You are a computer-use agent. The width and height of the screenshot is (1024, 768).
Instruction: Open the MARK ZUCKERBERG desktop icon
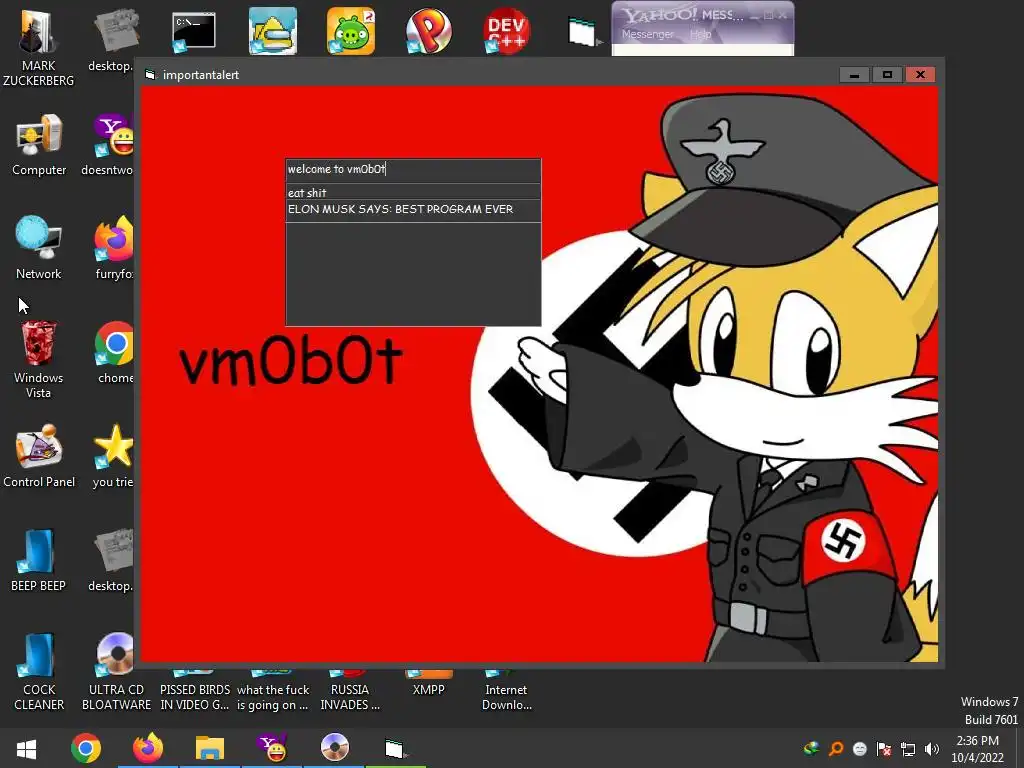point(38,46)
